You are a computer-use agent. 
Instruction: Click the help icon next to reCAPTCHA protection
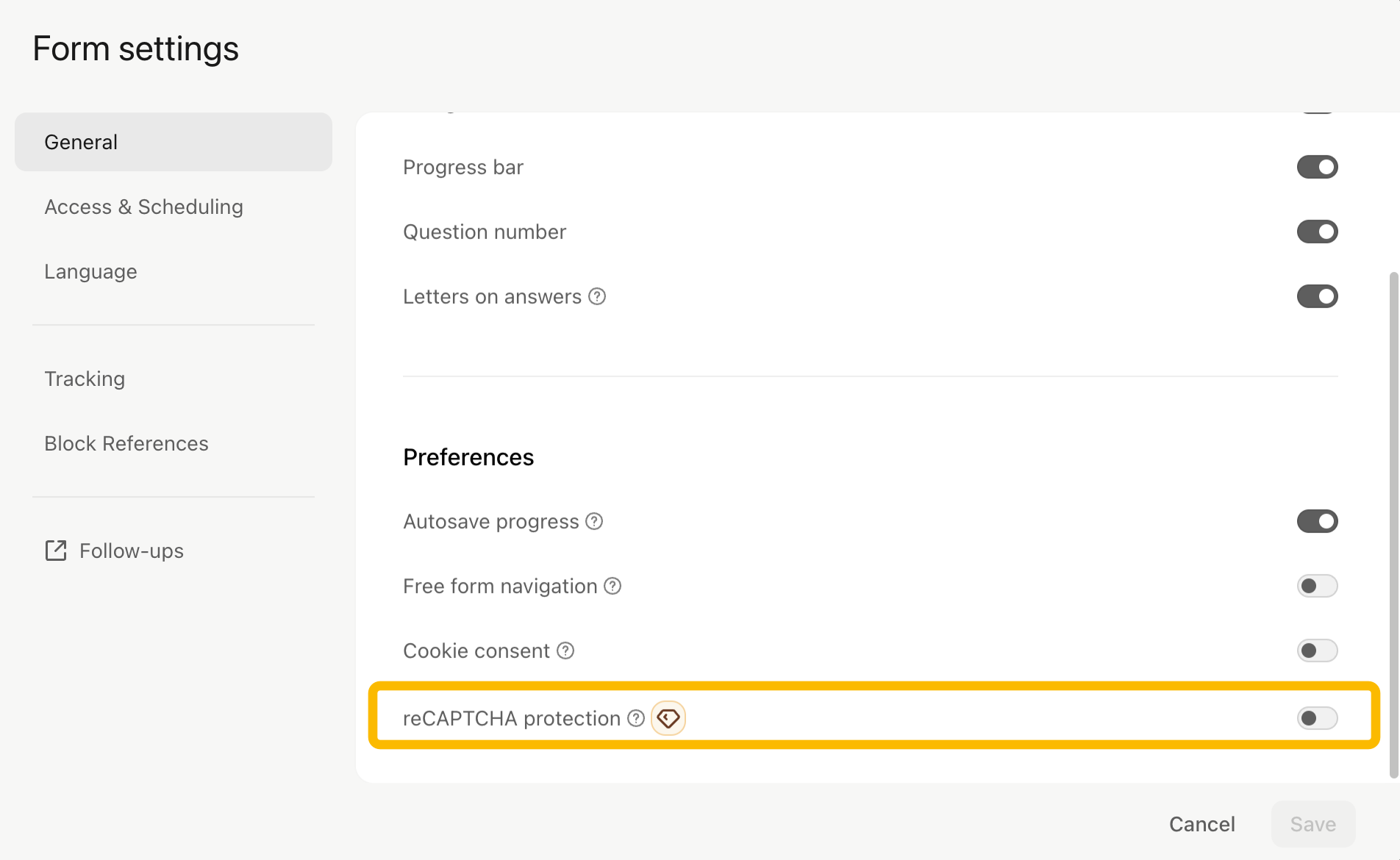click(x=636, y=718)
